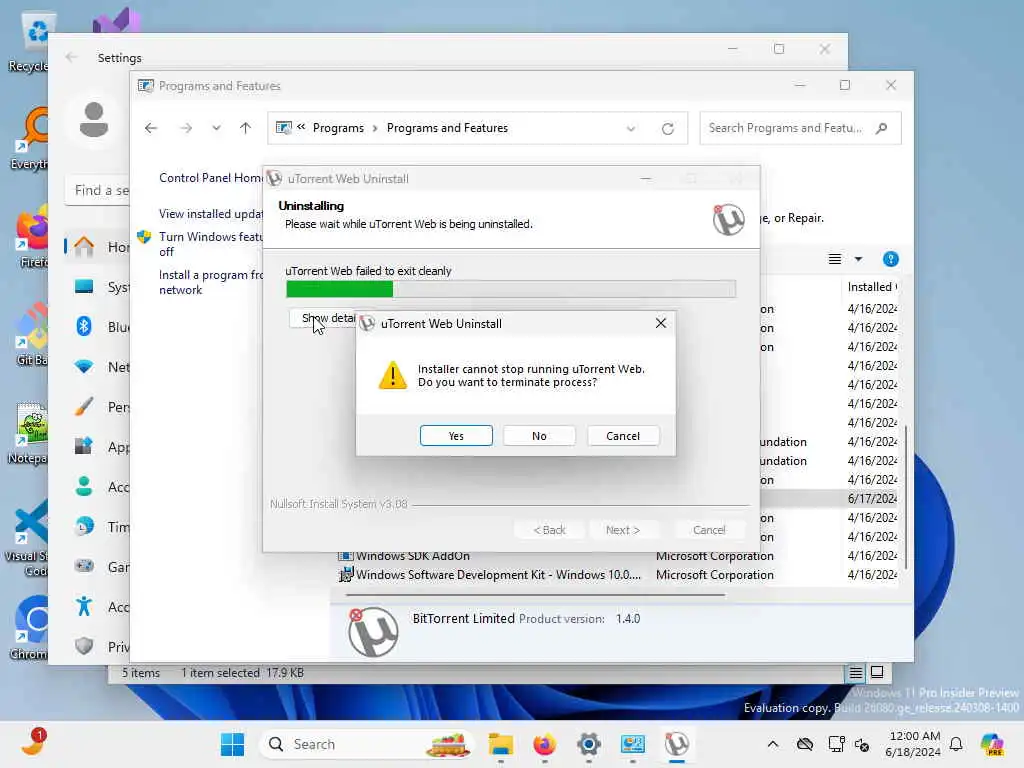The image size is (1024, 768).
Task: Open Privacy in Settings sidebar
Action: tap(98, 647)
